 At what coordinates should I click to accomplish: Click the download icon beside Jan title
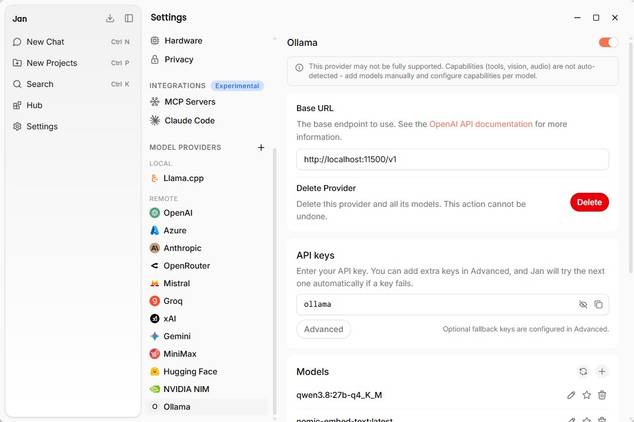(x=110, y=18)
